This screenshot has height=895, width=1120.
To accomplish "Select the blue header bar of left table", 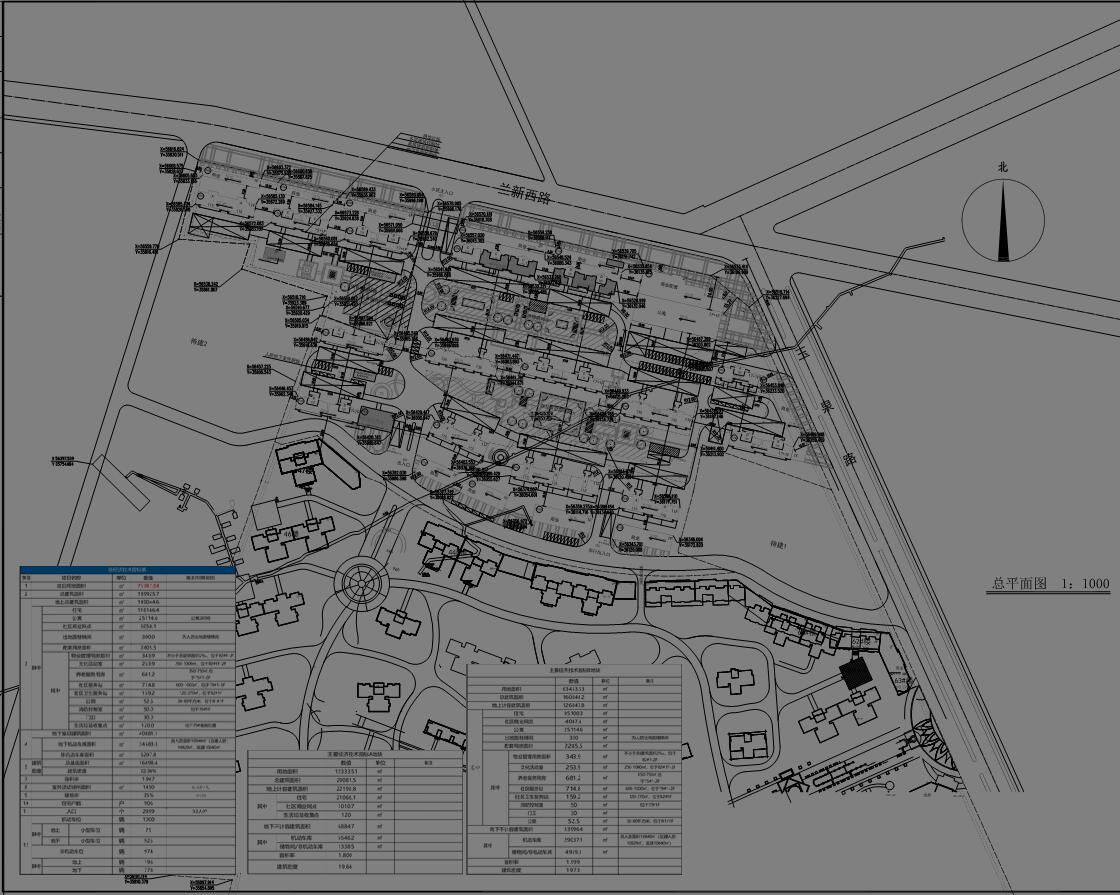I will pos(127,569).
